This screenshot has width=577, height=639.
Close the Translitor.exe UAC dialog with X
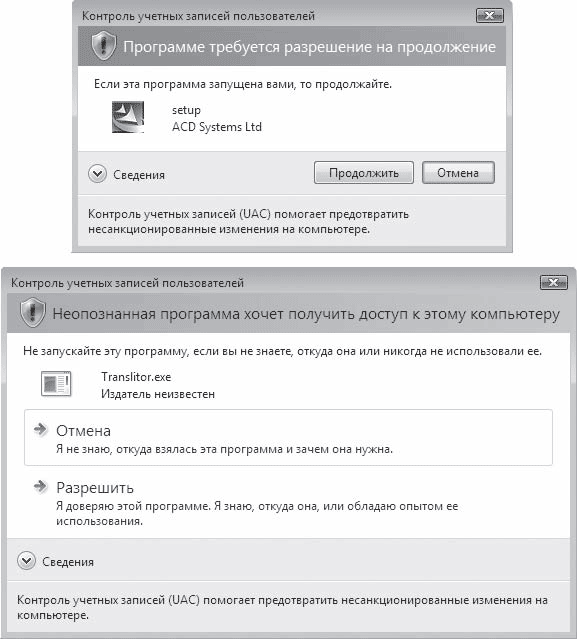[x=554, y=282]
